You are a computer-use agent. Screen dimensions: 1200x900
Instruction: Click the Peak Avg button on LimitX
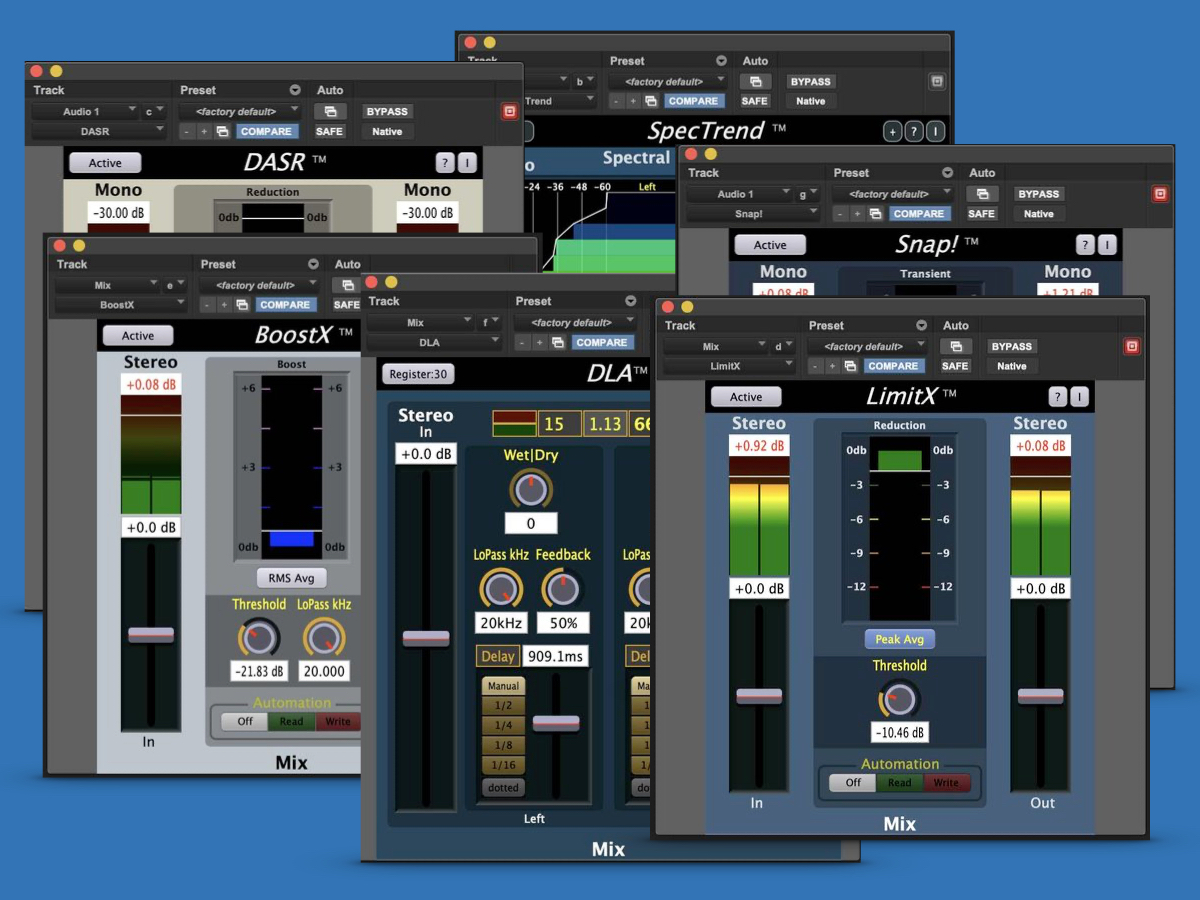point(898,639)
